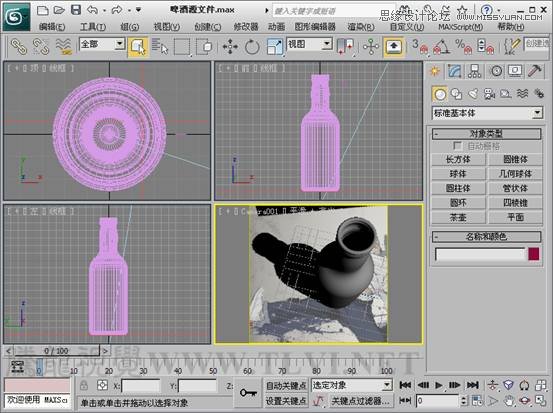
Task: Toggle Percent Snap
Action: point(463,47)
